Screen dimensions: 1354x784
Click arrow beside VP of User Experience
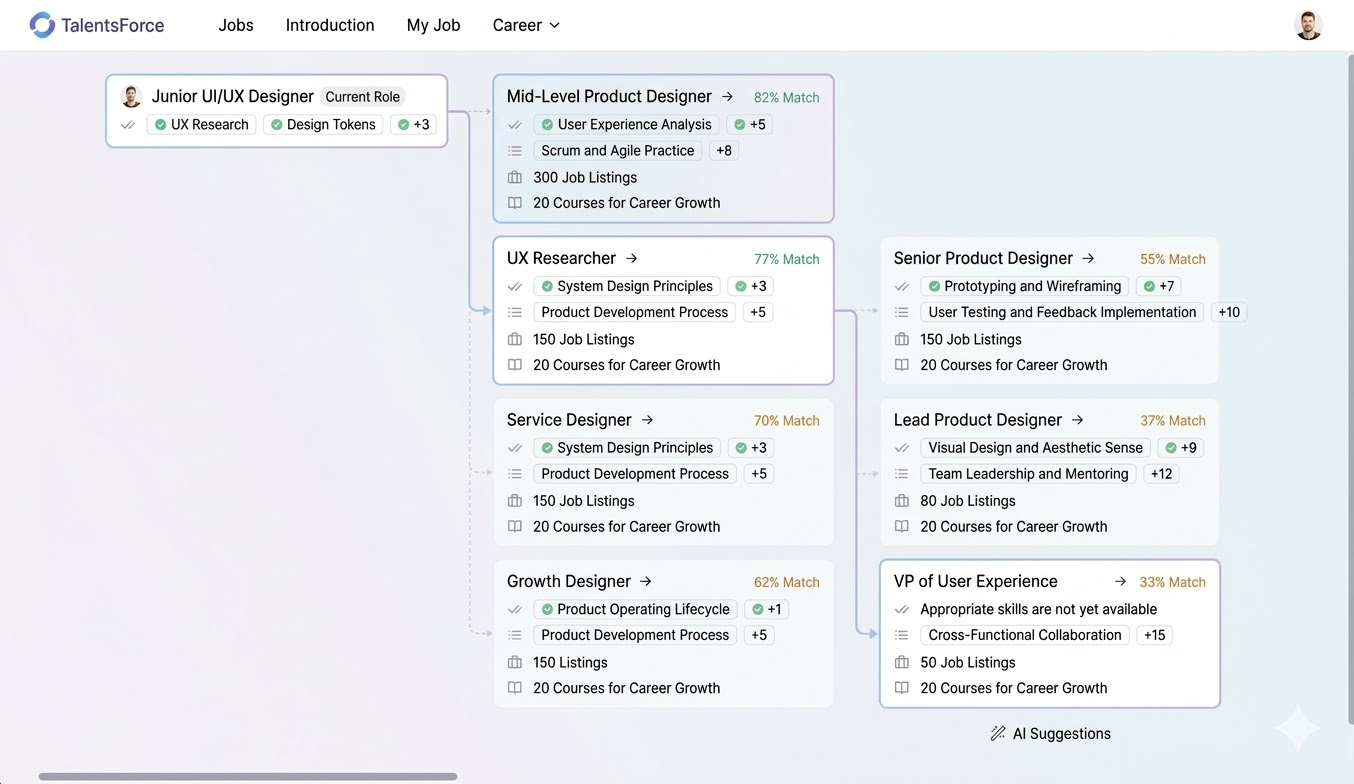click(1120, 582)
